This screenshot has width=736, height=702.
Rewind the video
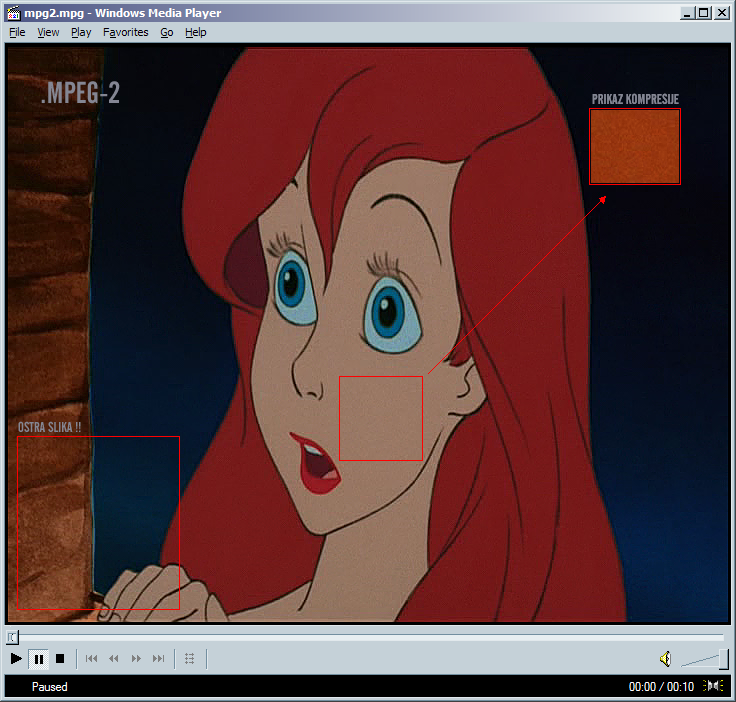[x=114, y=659]
